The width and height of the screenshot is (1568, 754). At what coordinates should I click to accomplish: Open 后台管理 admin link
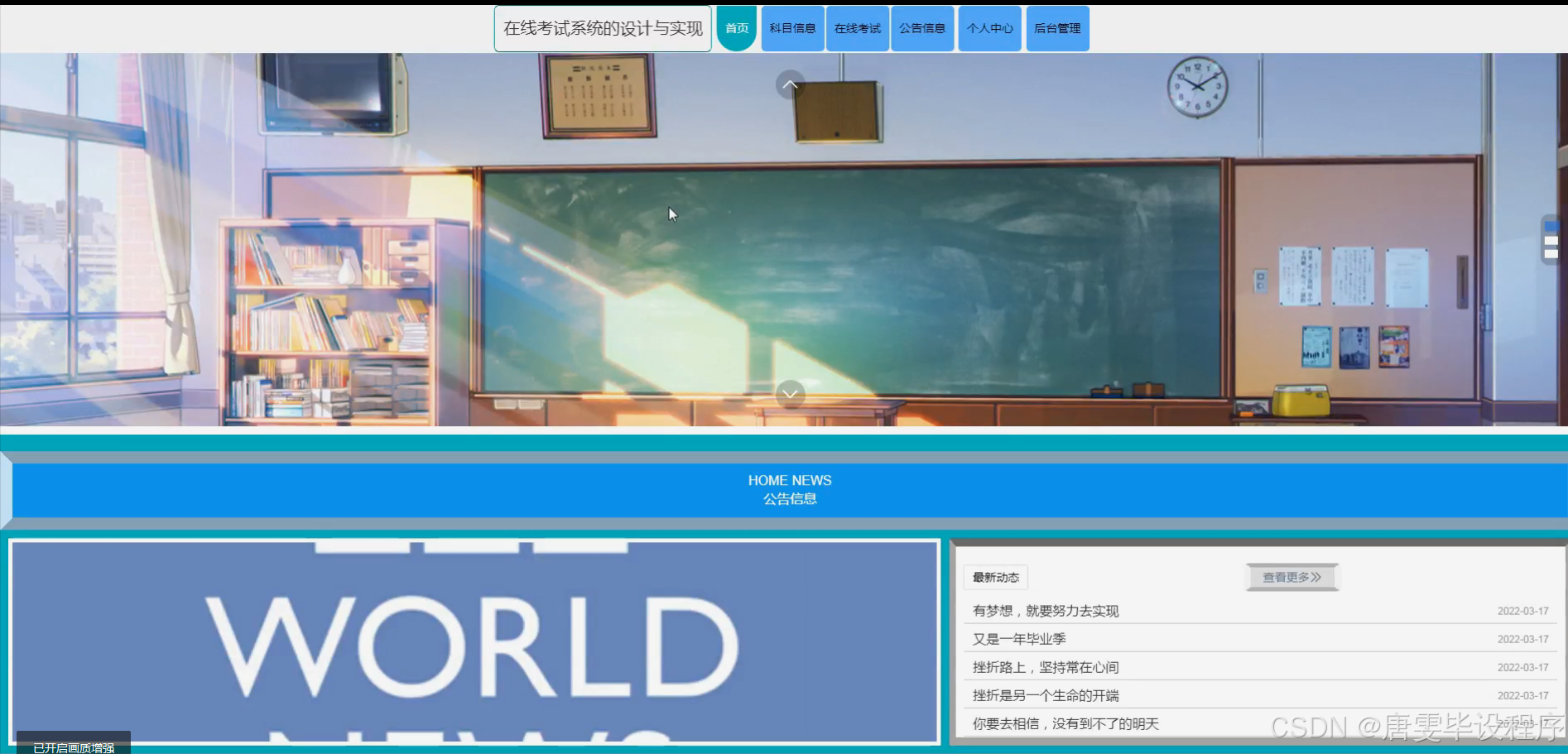pyautogui.click(x=1057, y=28)
